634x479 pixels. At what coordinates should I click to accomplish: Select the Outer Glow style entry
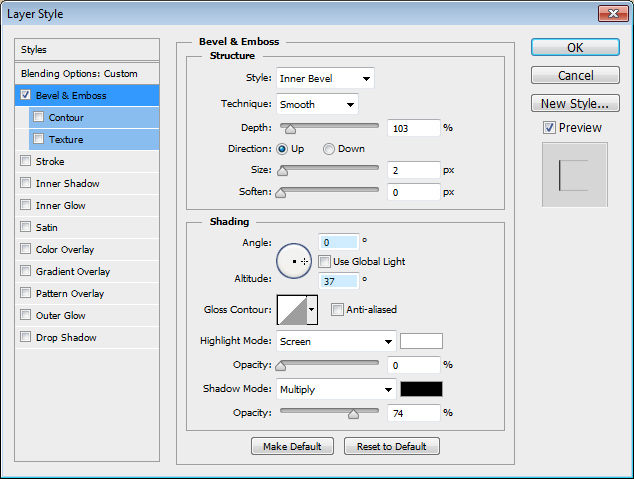[x=60, y=316]
